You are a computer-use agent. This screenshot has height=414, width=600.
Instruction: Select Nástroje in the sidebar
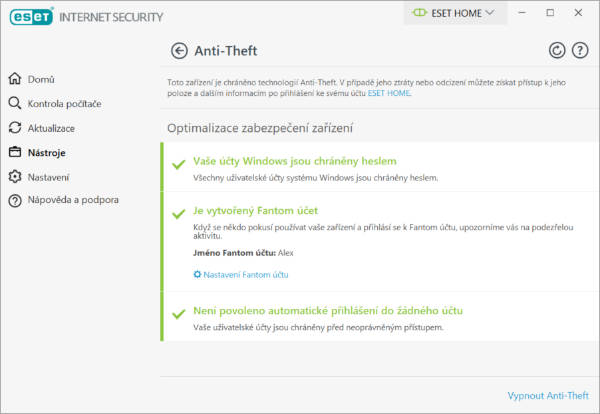click(47, 153)
